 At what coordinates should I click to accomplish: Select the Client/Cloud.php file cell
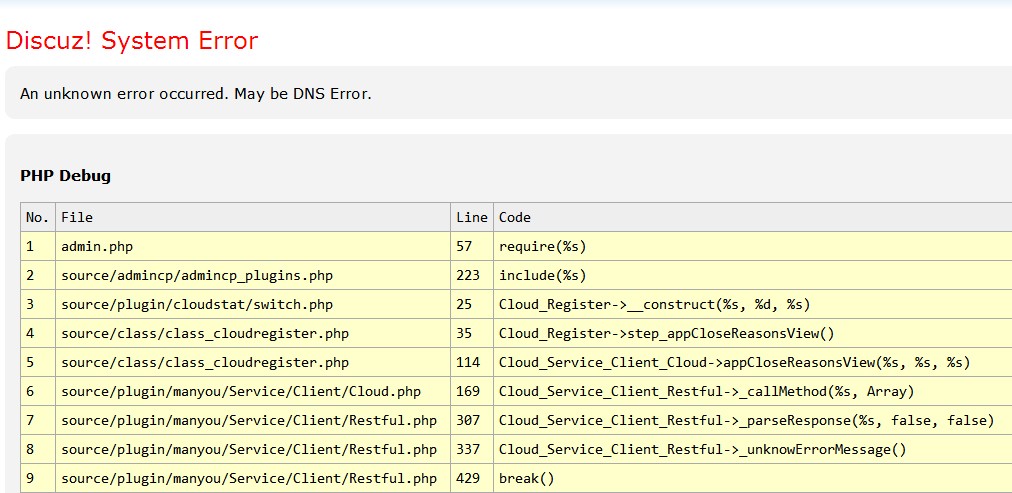[241, 391]
